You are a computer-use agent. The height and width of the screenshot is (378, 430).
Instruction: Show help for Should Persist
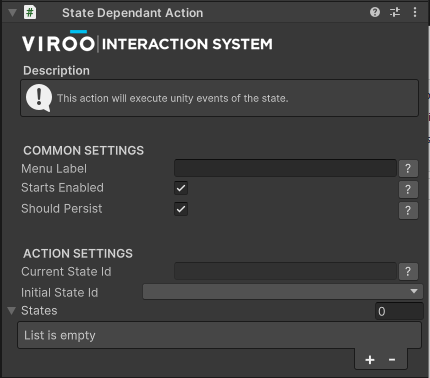point(408,211)
